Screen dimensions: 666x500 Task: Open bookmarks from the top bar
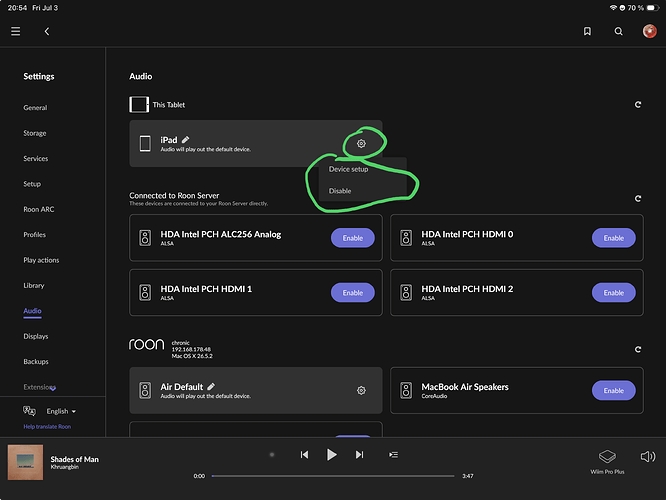[x=587, y=31]
